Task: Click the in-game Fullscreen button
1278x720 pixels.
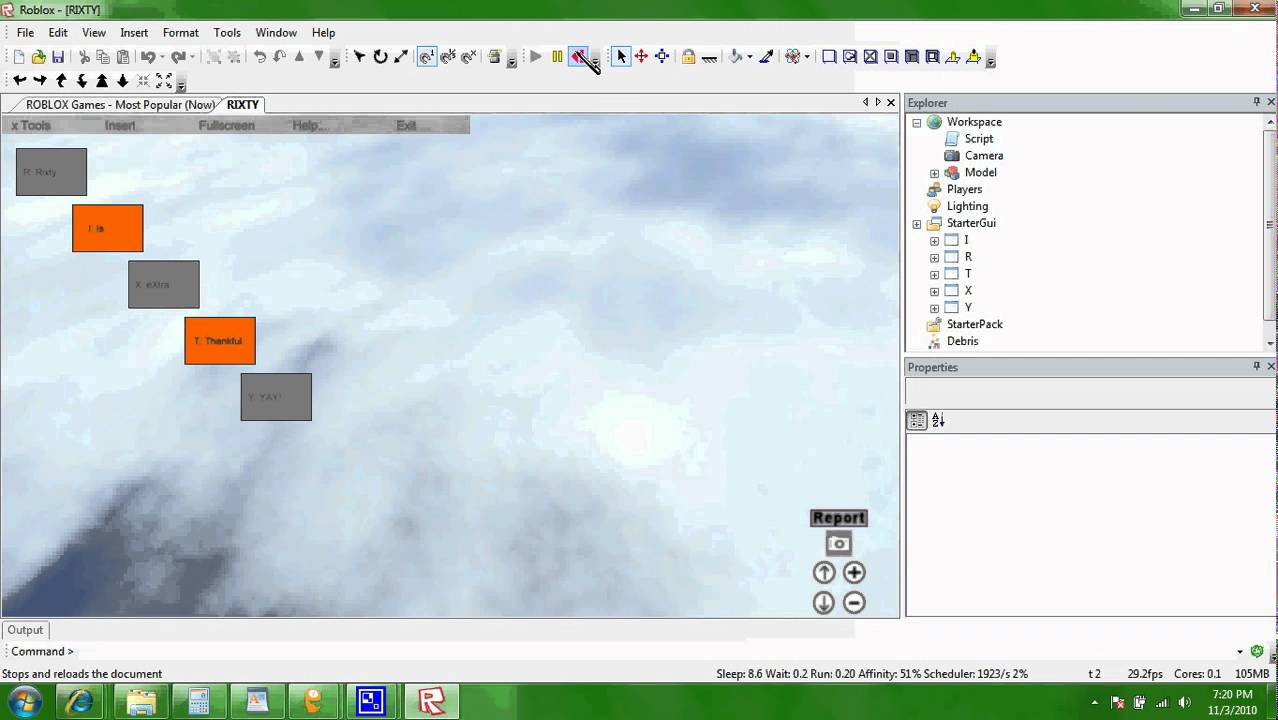Action: [226, 126]
